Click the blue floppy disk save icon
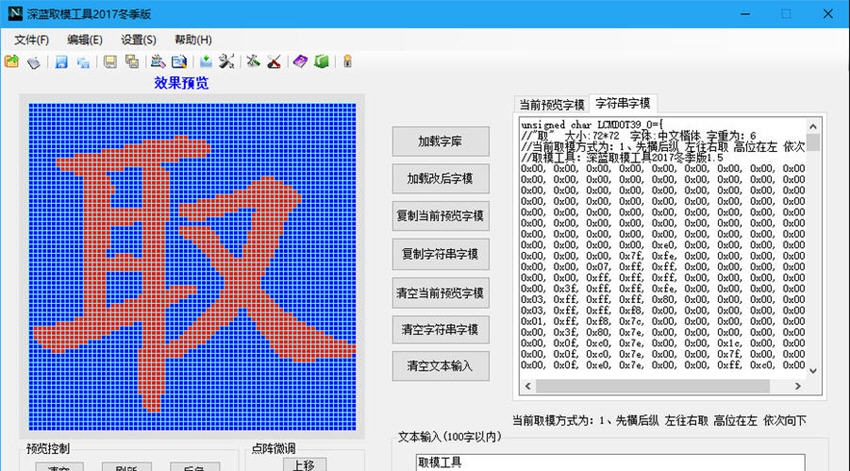The height and width of the screenshot is (471, 850). click(x=61, y=62)
